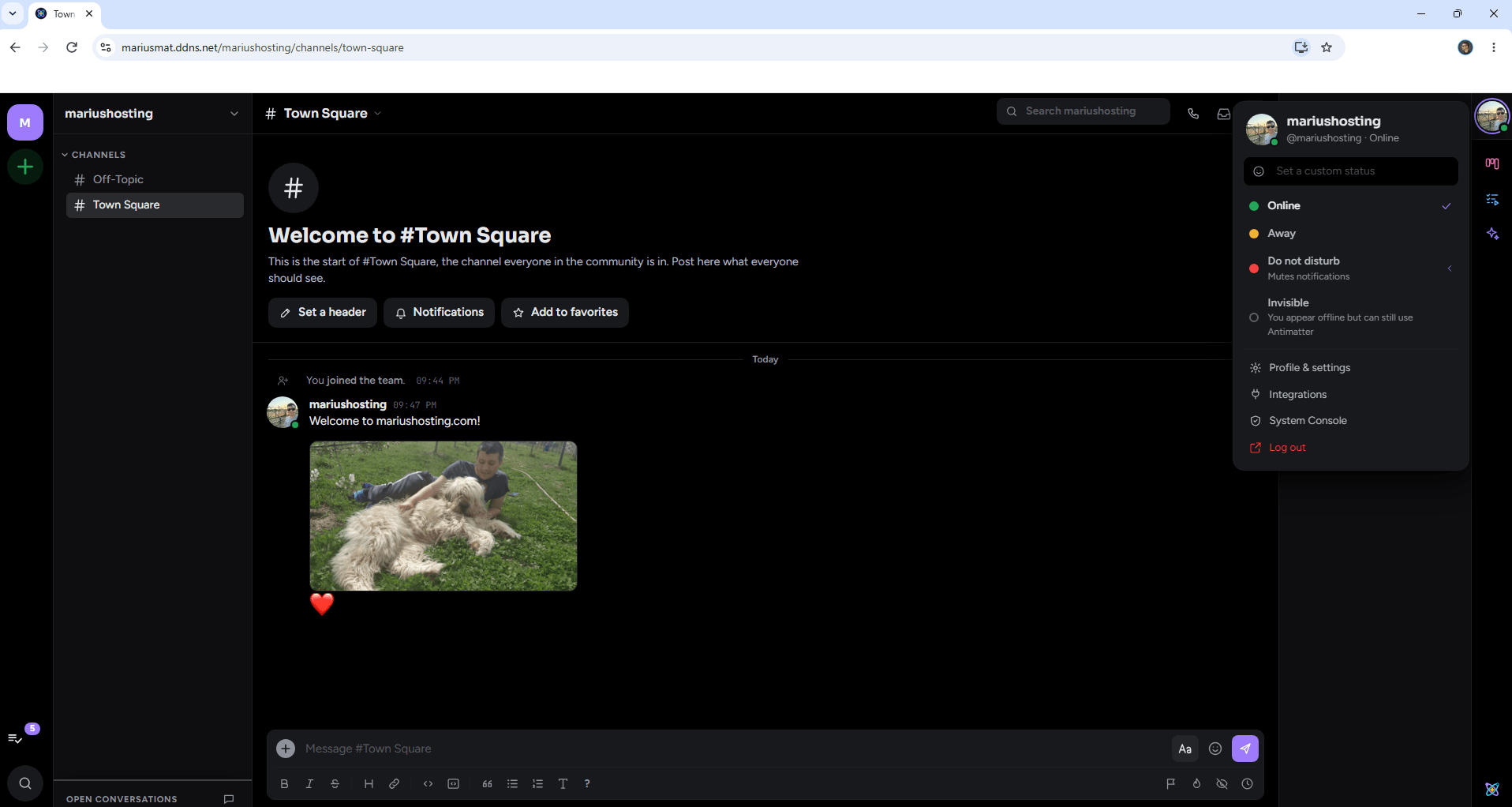Add Town Square to favorites
This screenshot has height=807, width=1512.
click(x=565, y=313)
